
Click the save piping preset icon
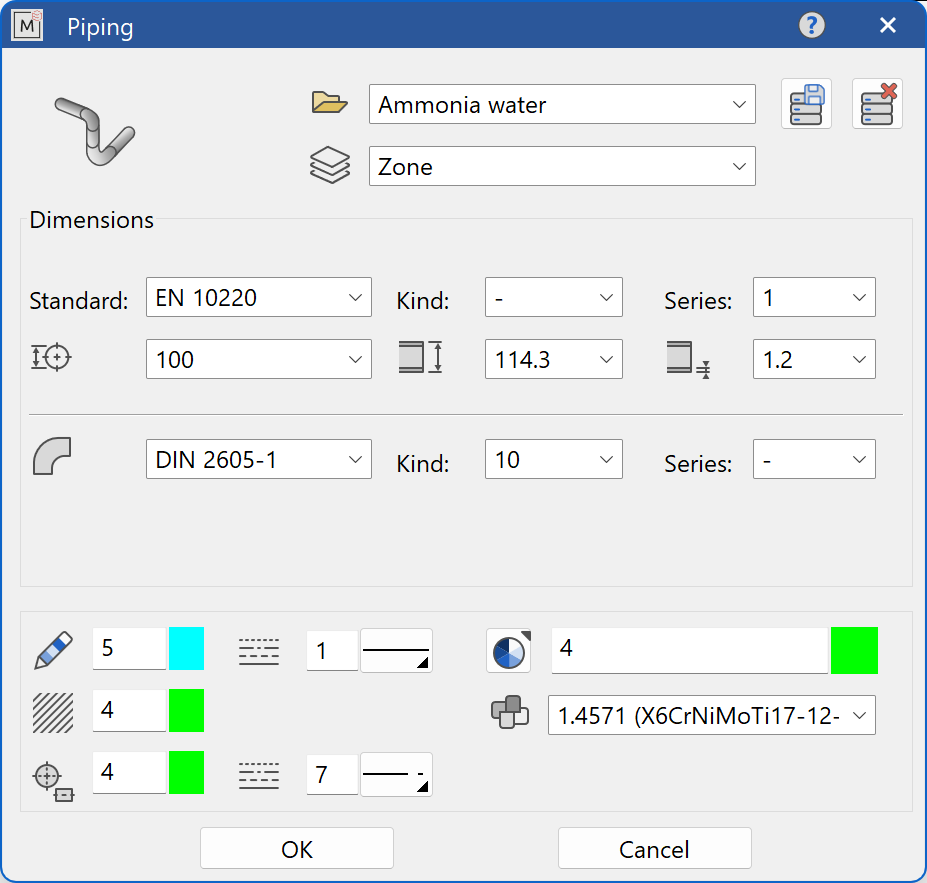pos(806,104)
